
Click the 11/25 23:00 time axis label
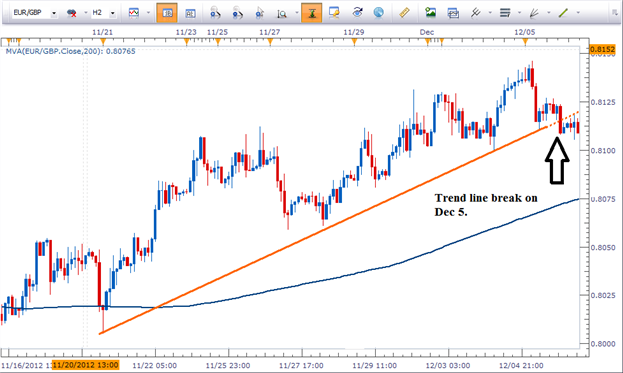[228, 365]
